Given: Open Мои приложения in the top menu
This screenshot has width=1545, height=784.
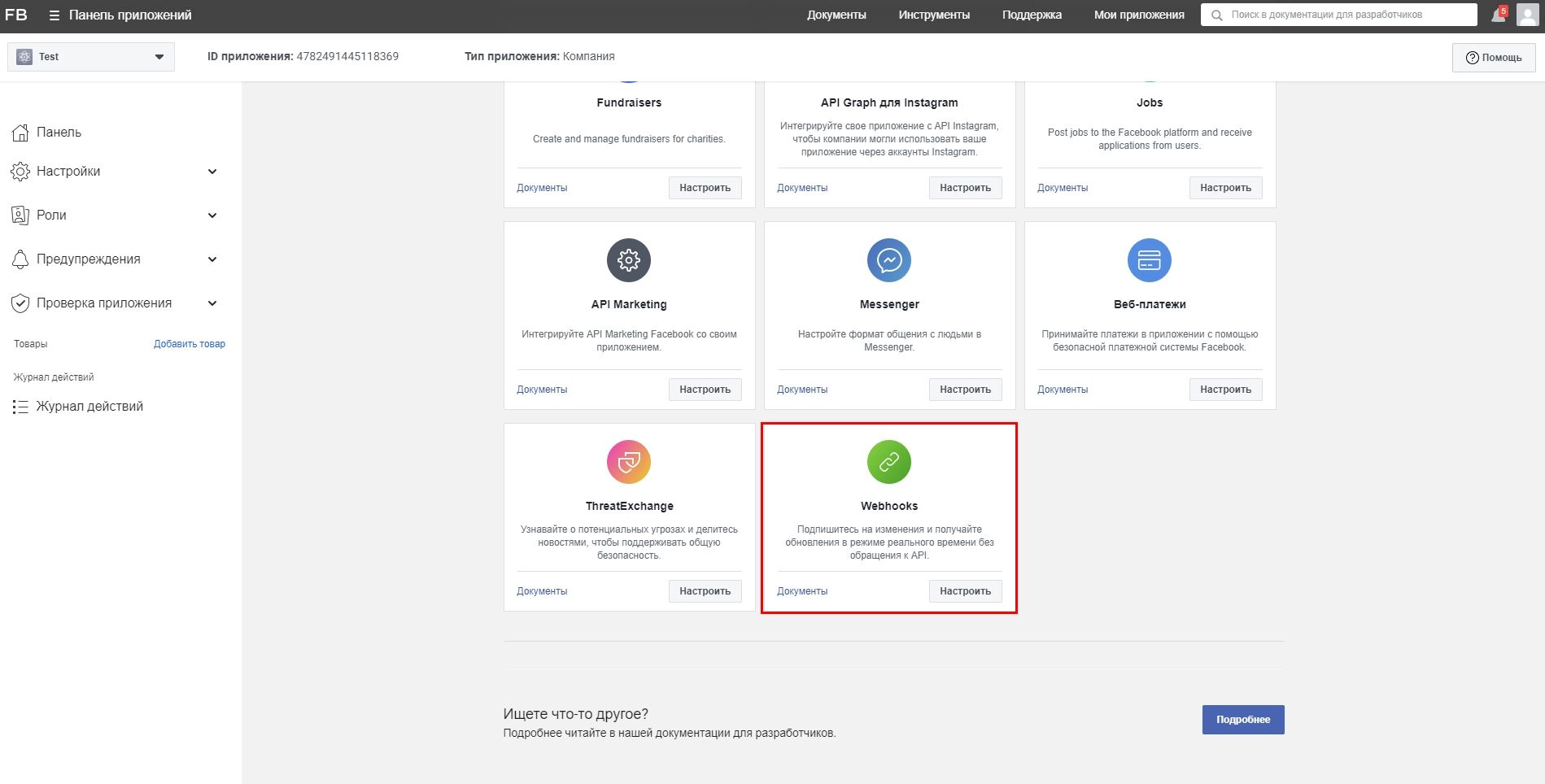Looking at the screenshot, I should pyautogui.click(x=1139, y=15).
